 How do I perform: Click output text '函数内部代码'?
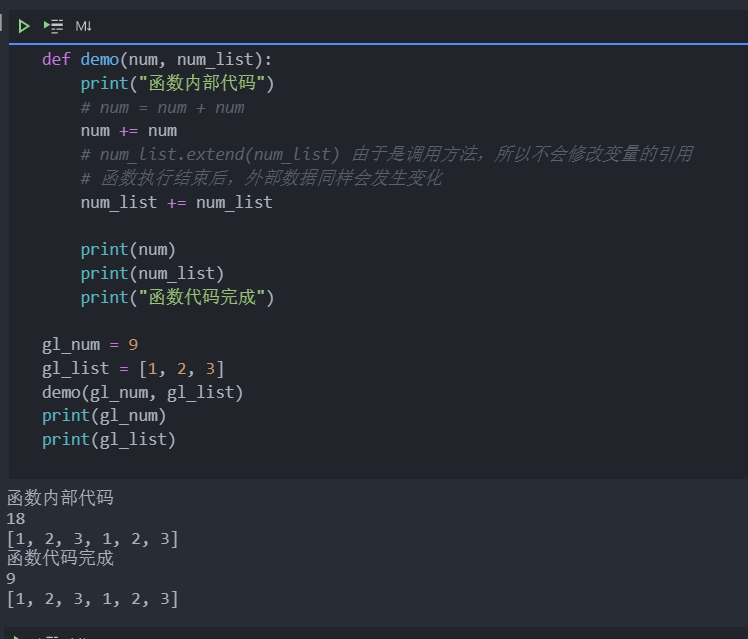[60, 498]
